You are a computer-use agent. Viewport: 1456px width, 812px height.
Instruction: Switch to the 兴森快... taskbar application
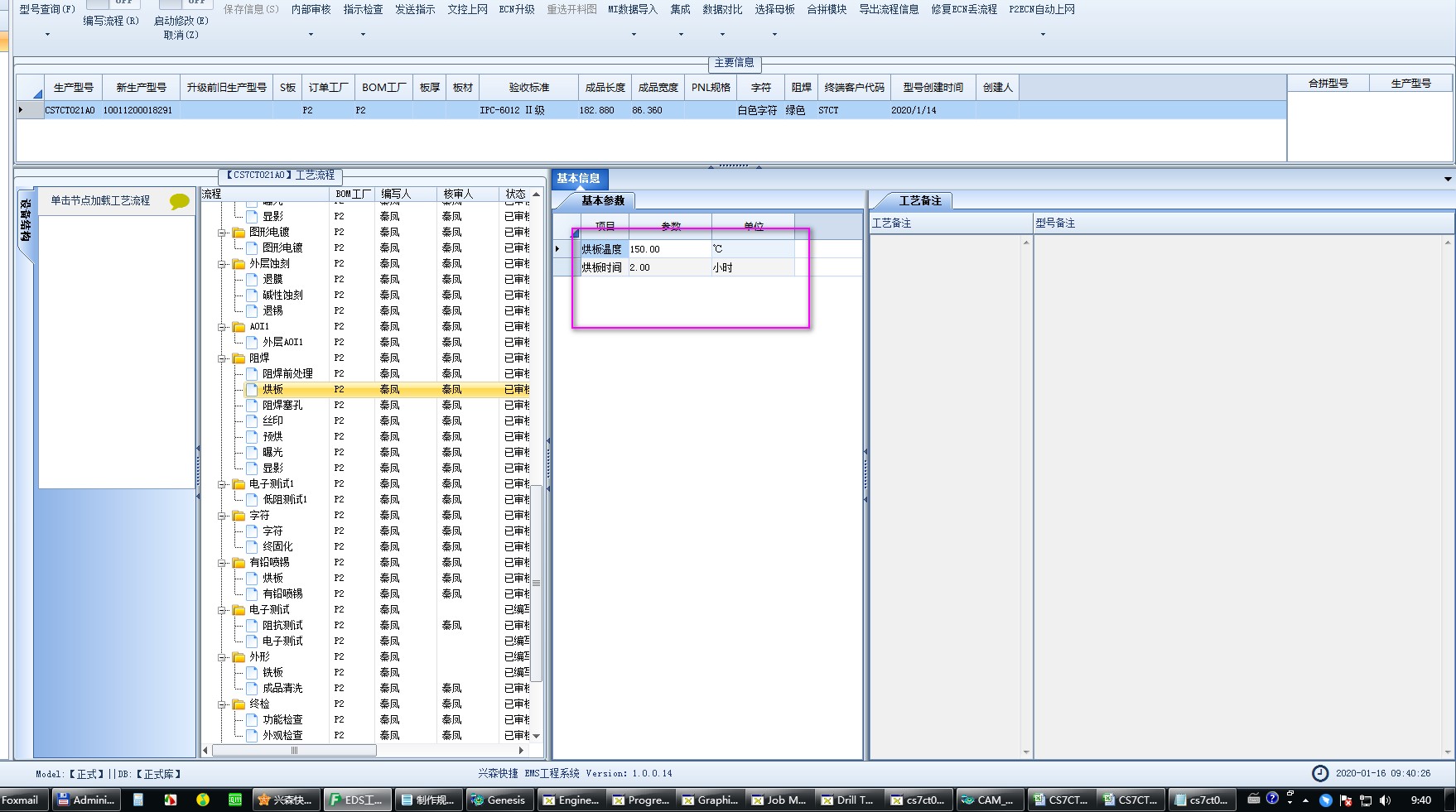pyautogui.click(x=286, y=800)
